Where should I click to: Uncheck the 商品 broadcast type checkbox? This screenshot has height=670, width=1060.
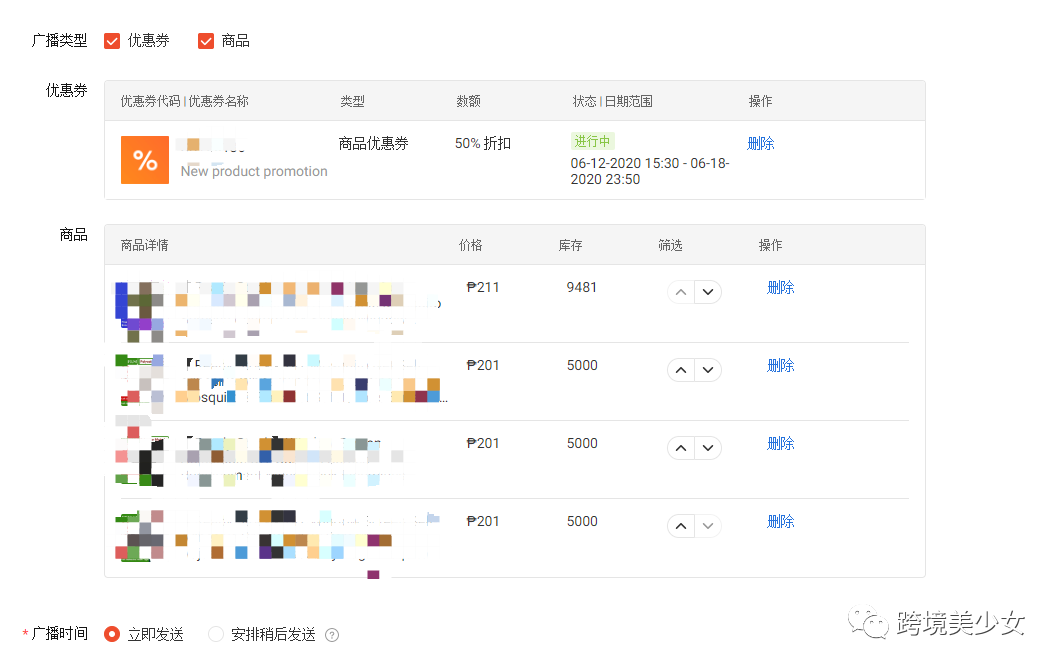pos(206,41)
